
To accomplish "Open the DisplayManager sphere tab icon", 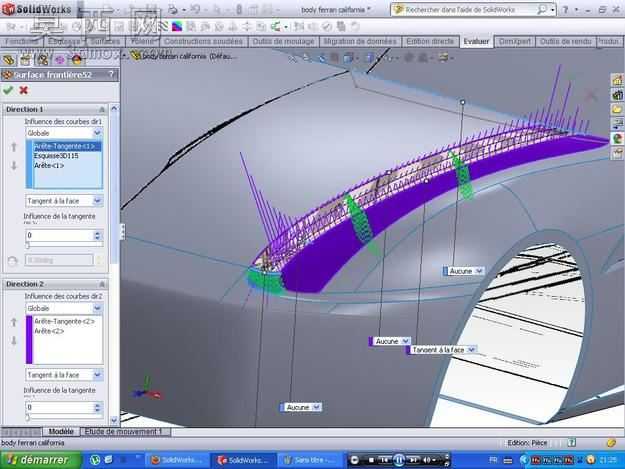I will pos(77,60).
